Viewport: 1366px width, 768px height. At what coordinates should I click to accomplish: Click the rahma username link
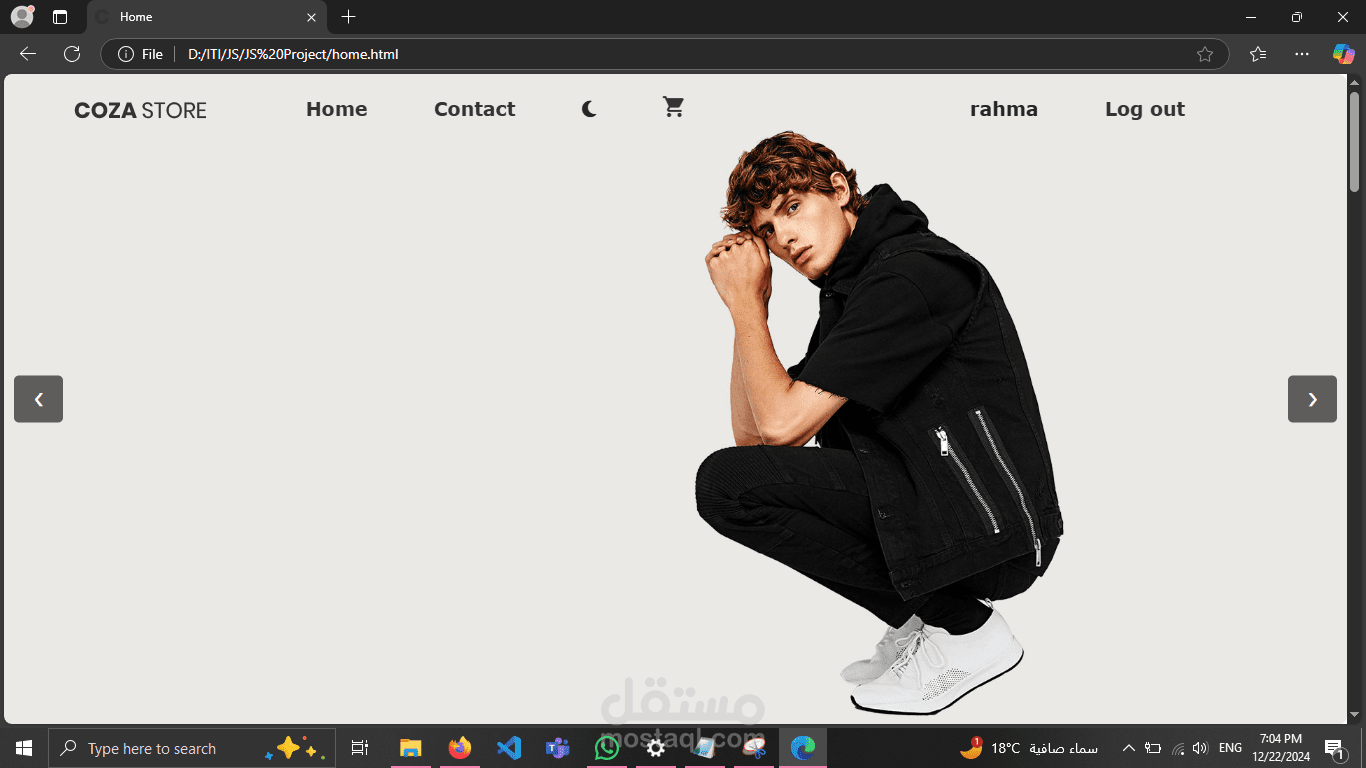coord(1003,109)
